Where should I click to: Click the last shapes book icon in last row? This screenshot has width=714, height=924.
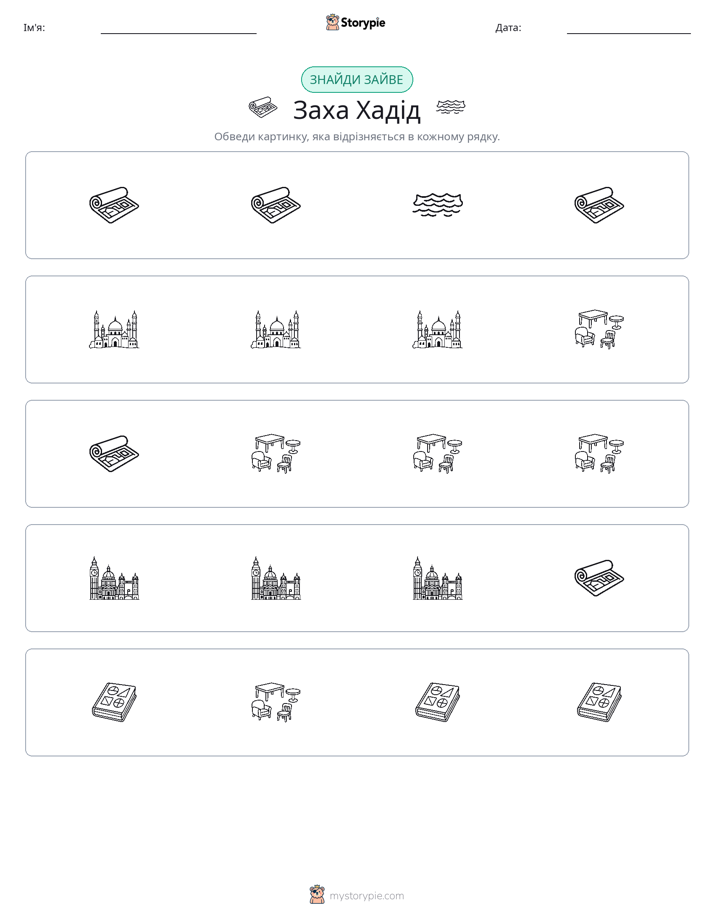tap(599, 702)
